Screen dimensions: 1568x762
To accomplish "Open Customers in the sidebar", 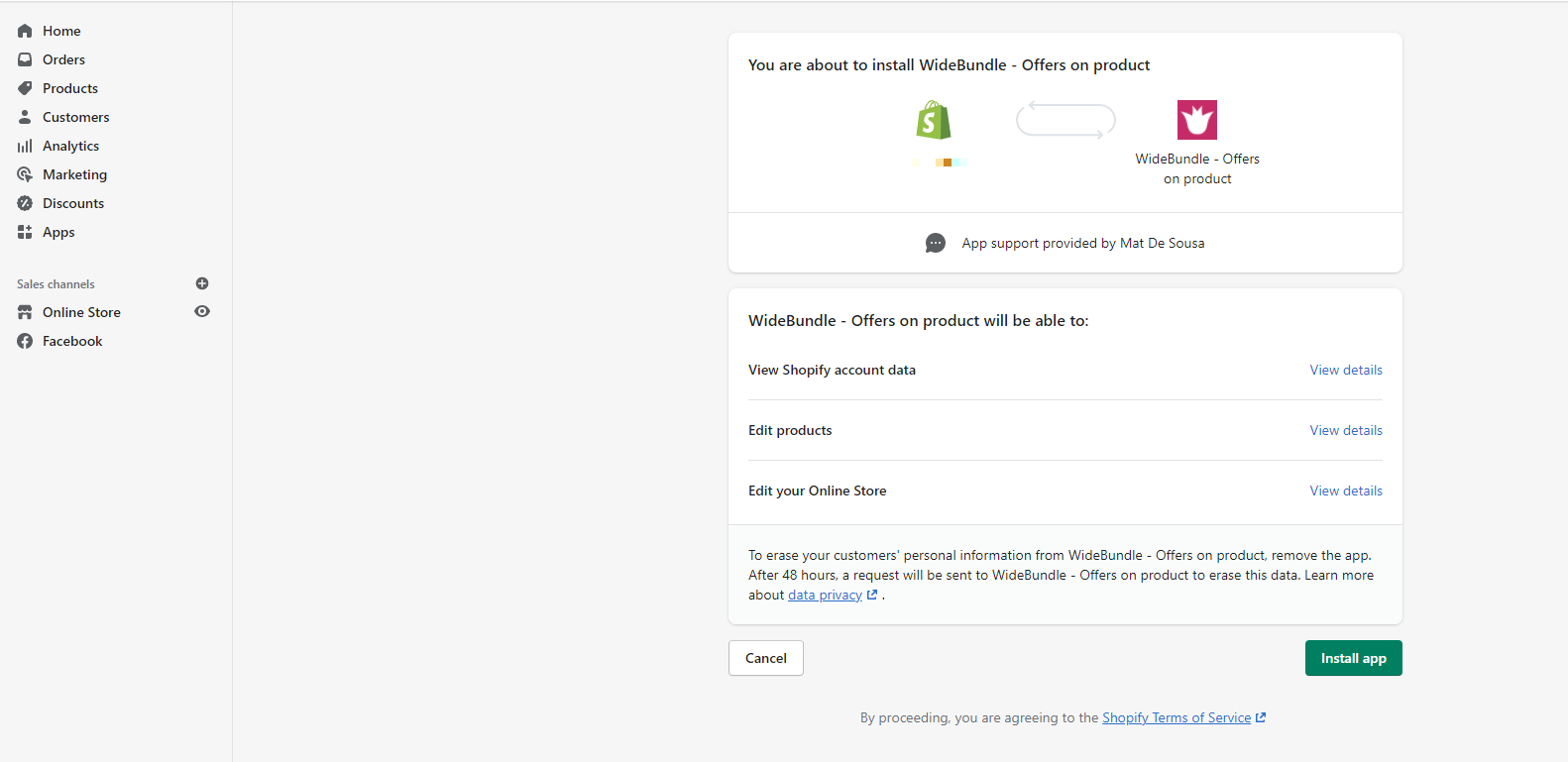I will coord(76,117).
